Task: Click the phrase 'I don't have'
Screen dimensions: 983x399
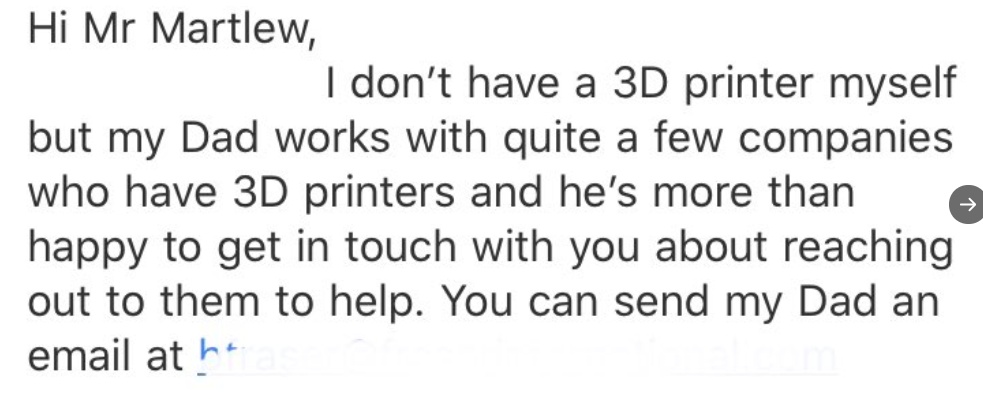Action: [x=441, y=84]
